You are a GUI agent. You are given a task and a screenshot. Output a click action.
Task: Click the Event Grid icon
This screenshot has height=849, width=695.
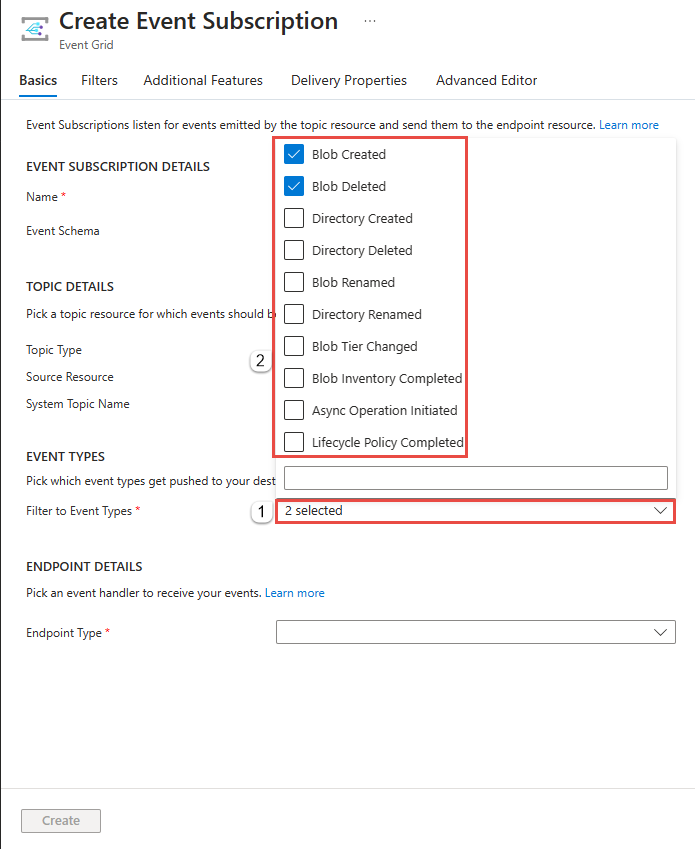[x=35, y=29]
